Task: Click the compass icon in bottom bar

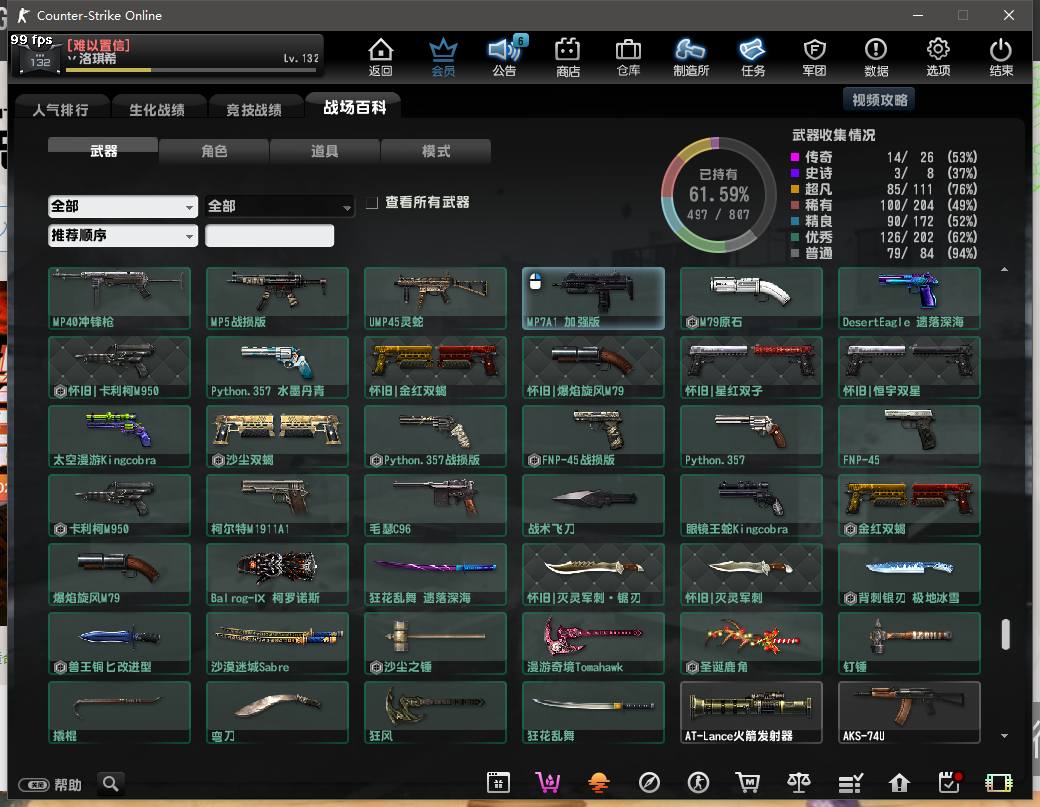Action: click(649, 782)
